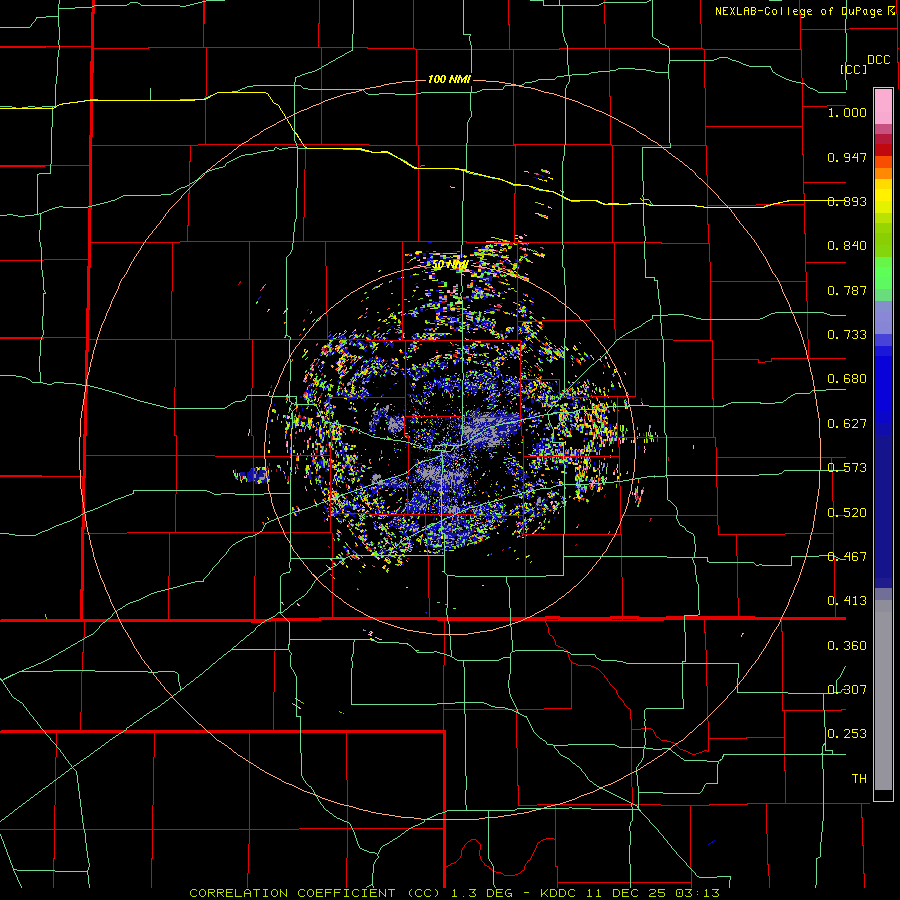Click the 0.787 scale value
The image size is (900, 900).
click(847, 290)
